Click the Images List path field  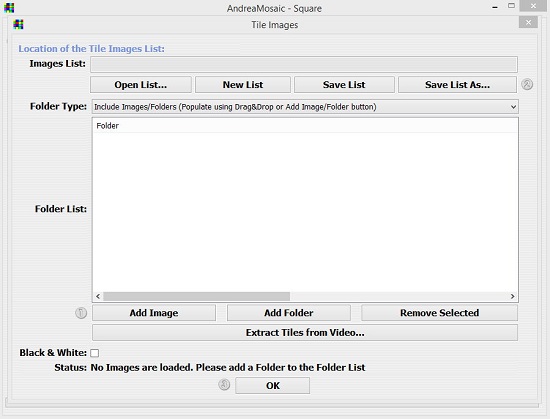click(304, 65)
